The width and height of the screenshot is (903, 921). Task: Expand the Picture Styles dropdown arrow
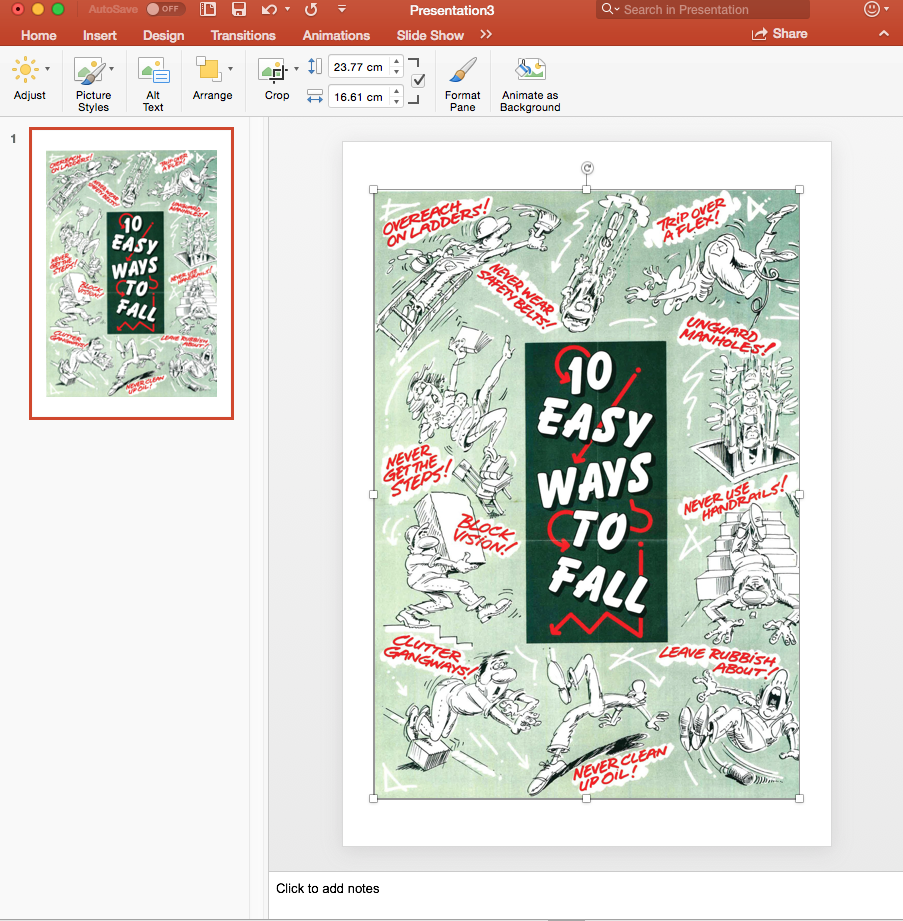tap(112, 69)
